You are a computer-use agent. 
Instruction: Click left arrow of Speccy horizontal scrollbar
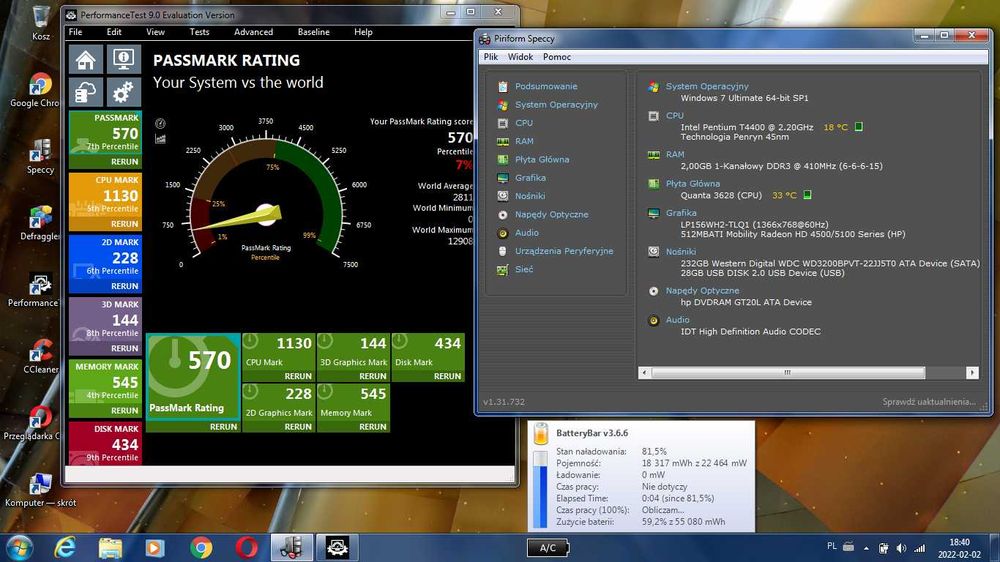(x=645, y=373)
